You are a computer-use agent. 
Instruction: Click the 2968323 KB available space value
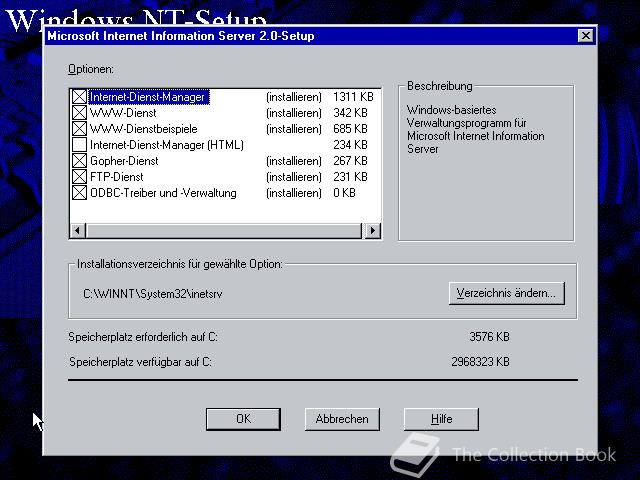pos(480,362)
